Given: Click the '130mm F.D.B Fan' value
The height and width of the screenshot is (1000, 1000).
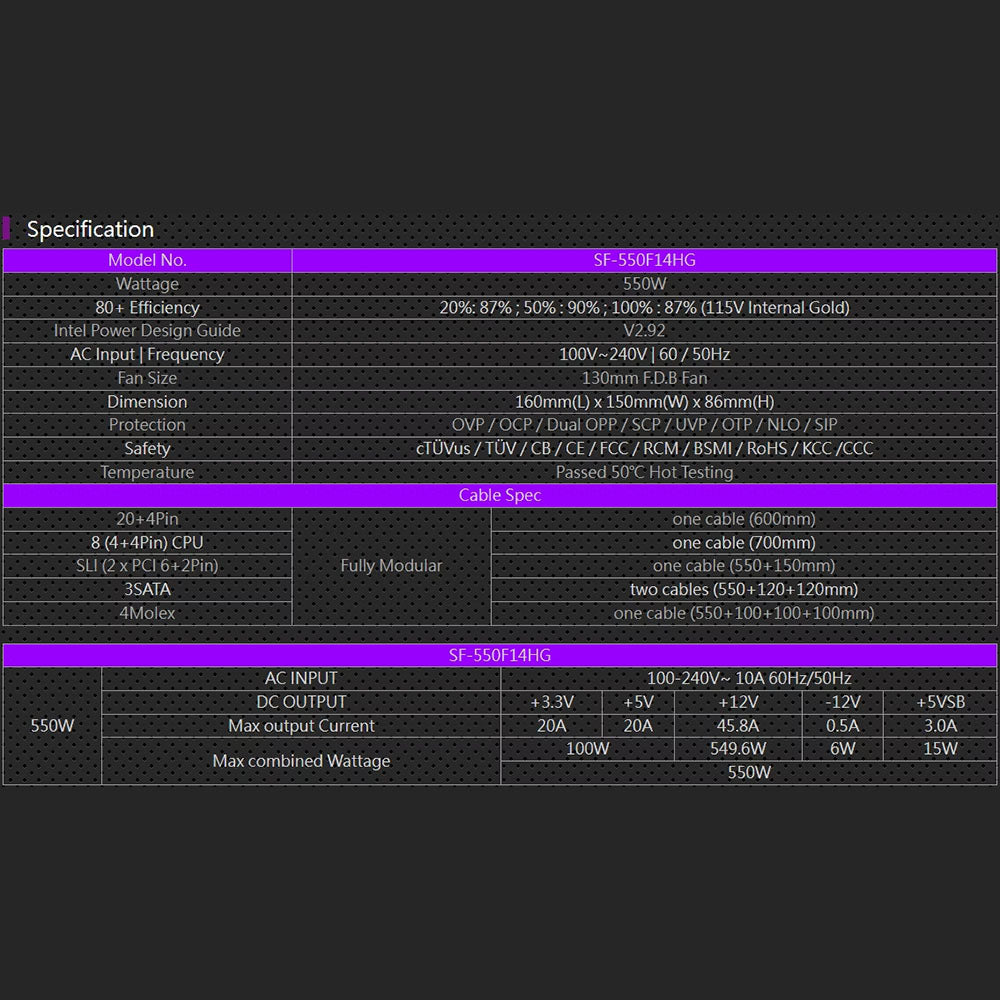Looking at the screenshot, I should (x=644, y=378).
